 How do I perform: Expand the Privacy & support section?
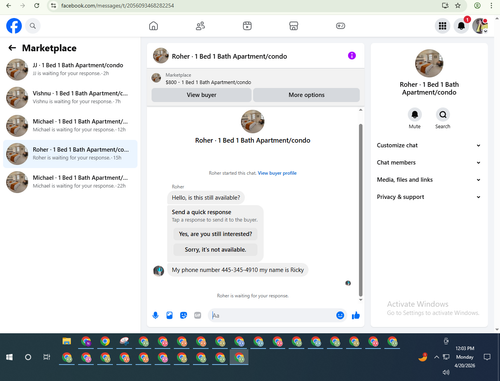pyautogui.click(x=429, y=197)
